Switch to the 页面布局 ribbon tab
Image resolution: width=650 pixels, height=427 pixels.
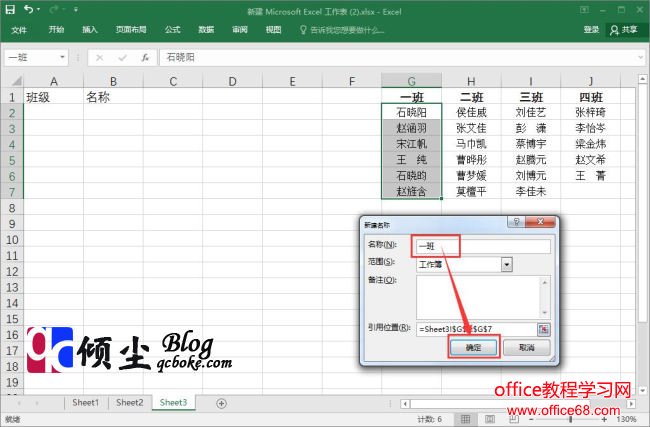[131, 30]
